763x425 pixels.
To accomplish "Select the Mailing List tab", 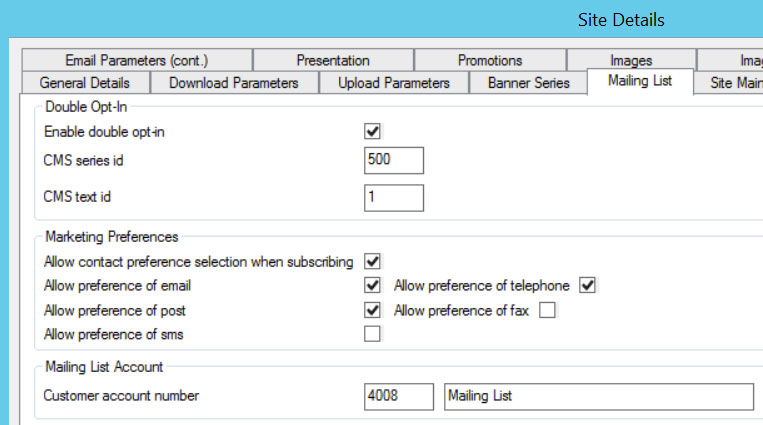I will click(640, 81).
